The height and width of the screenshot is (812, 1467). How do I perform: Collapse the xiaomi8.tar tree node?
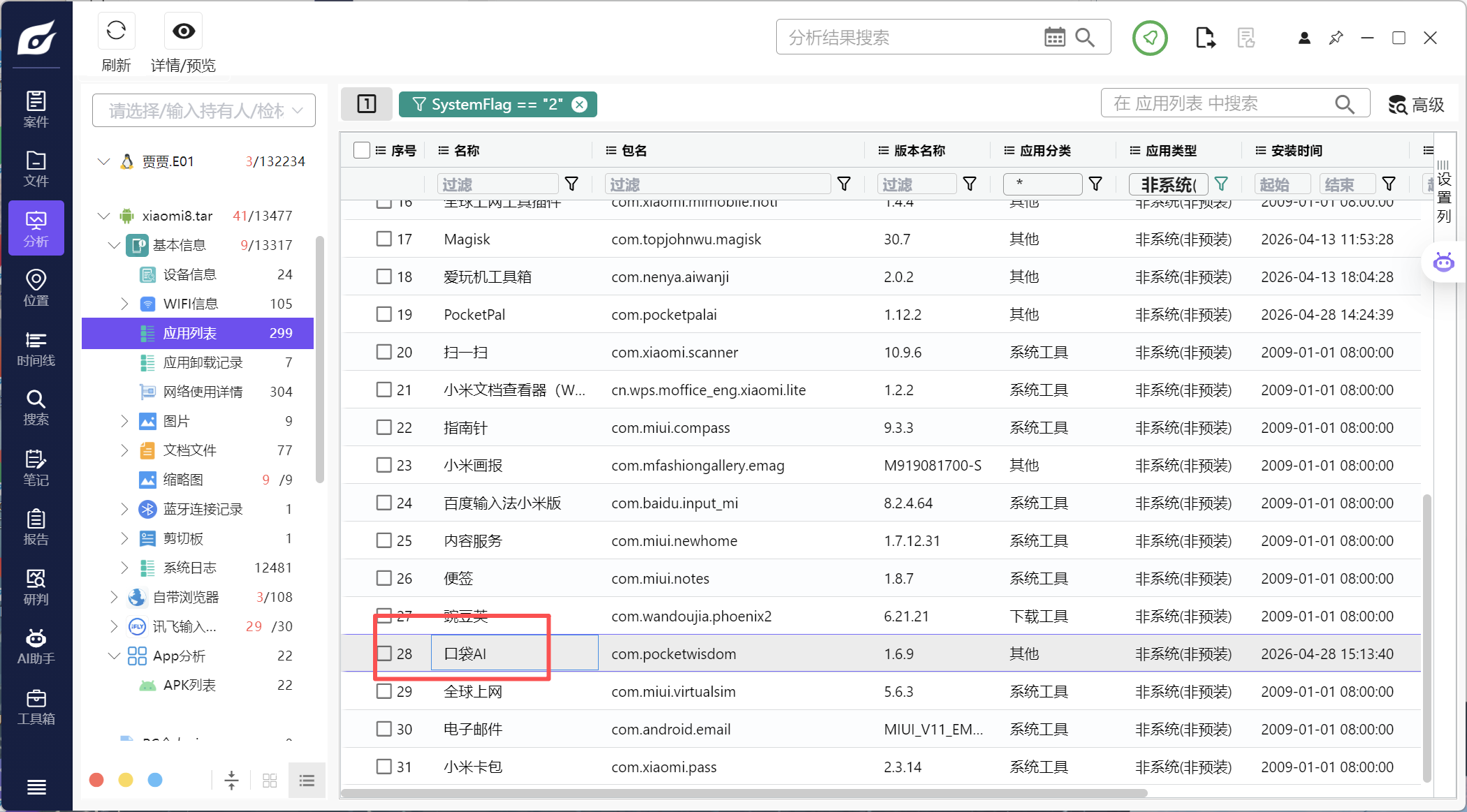click(x=103, y=216)
